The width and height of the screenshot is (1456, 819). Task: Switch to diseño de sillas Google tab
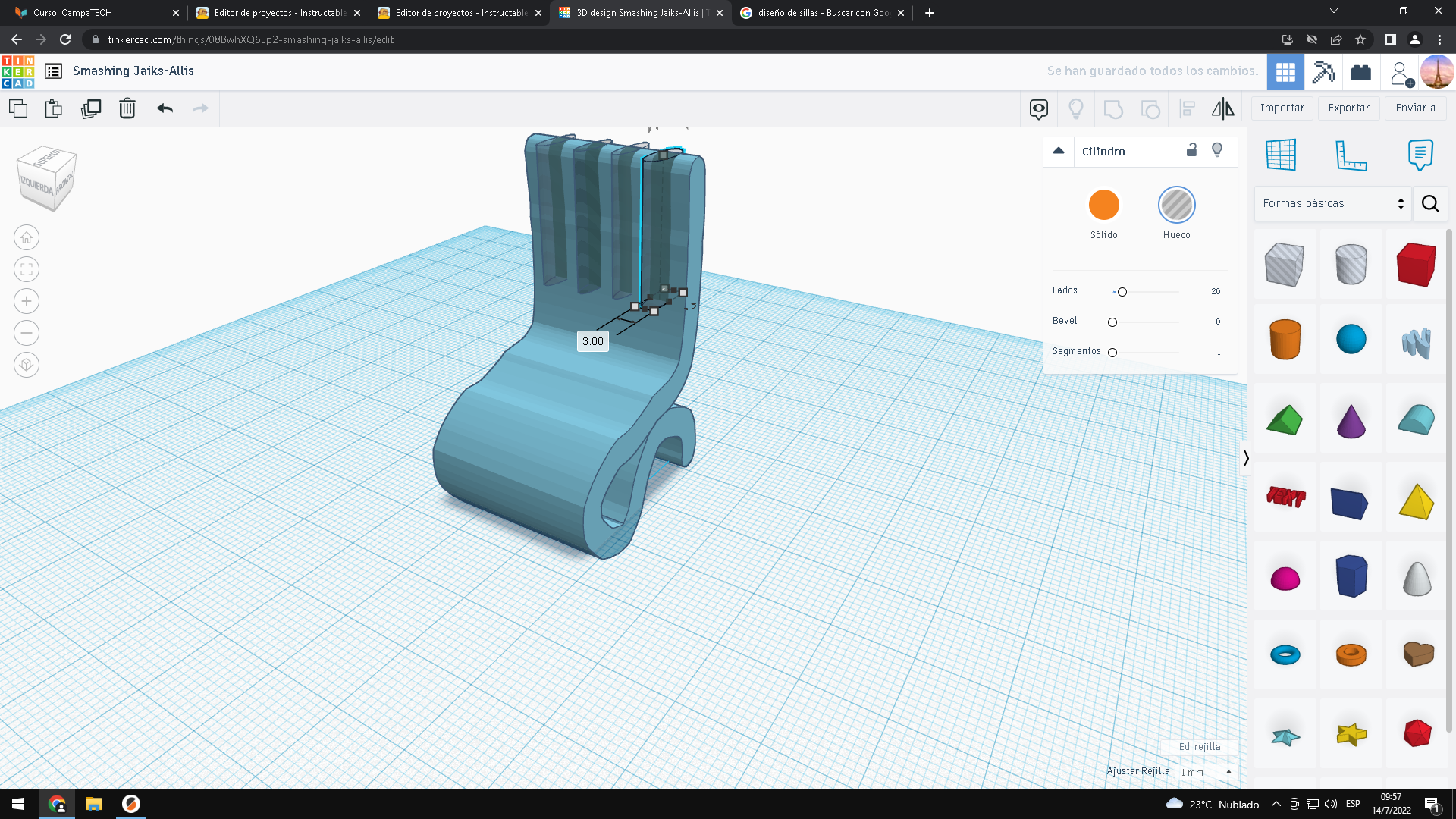pos(822,13)
